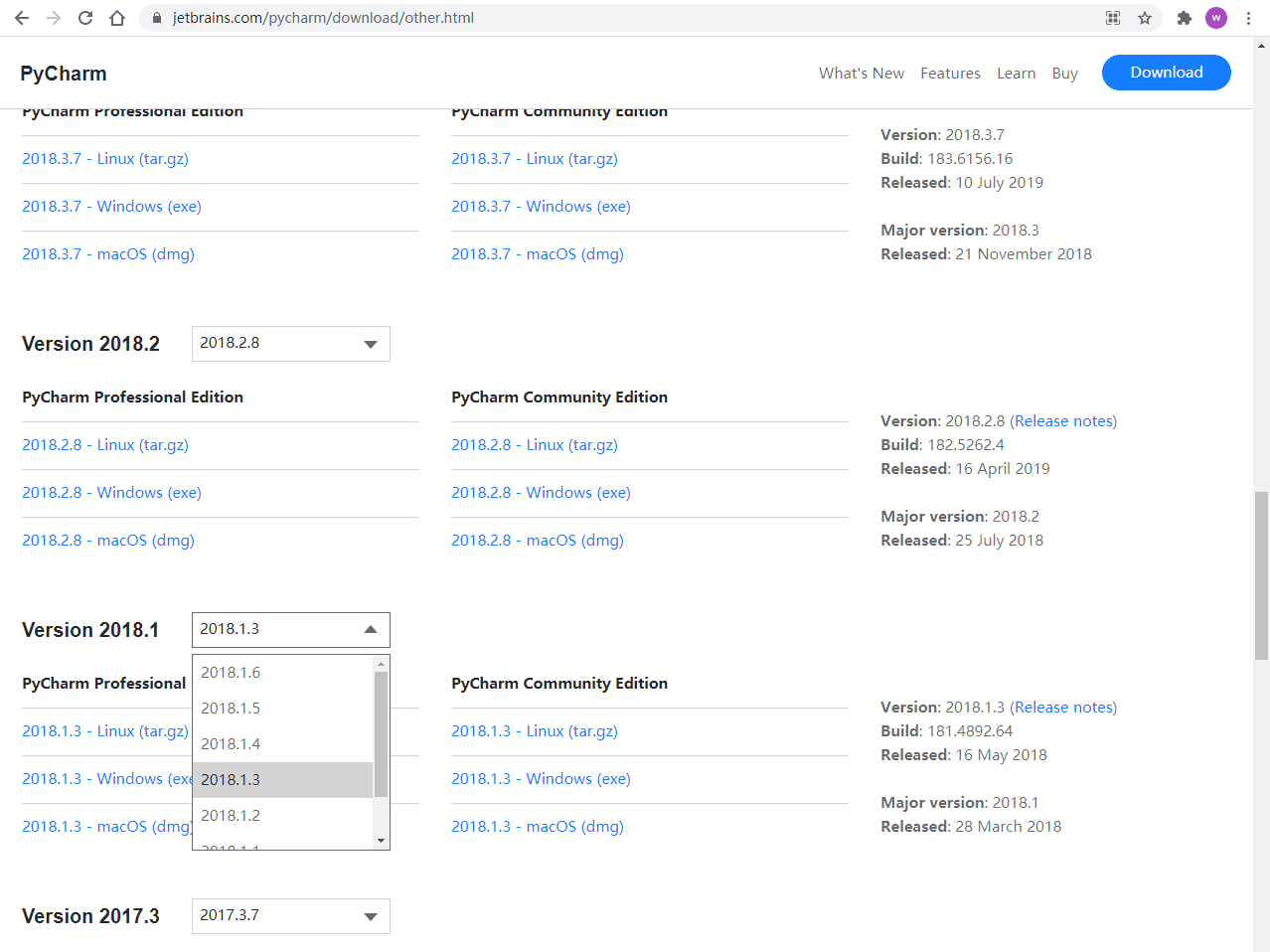Open the Chrome three-dot menu
1270x952 pixels.
[x=1248, y=18]
